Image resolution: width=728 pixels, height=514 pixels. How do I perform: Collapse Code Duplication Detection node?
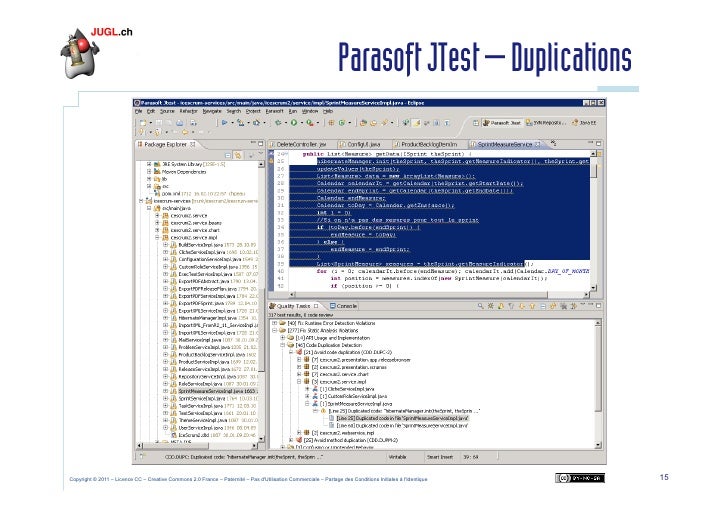point(283,345)
